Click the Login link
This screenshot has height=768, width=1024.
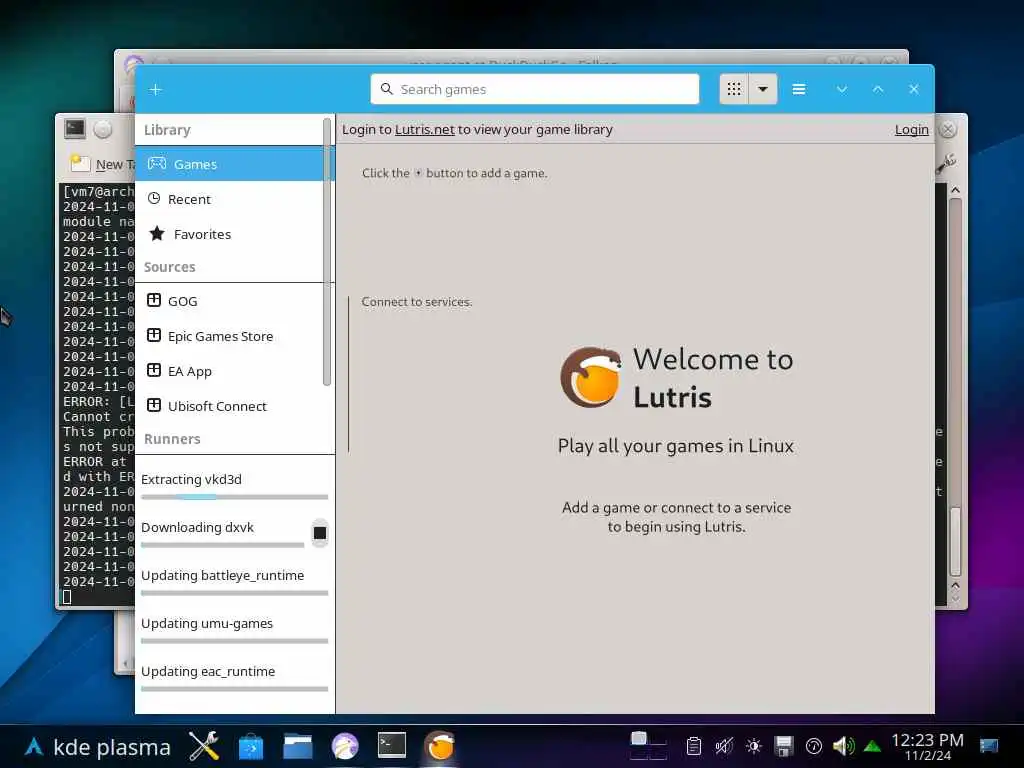point(912,129)
